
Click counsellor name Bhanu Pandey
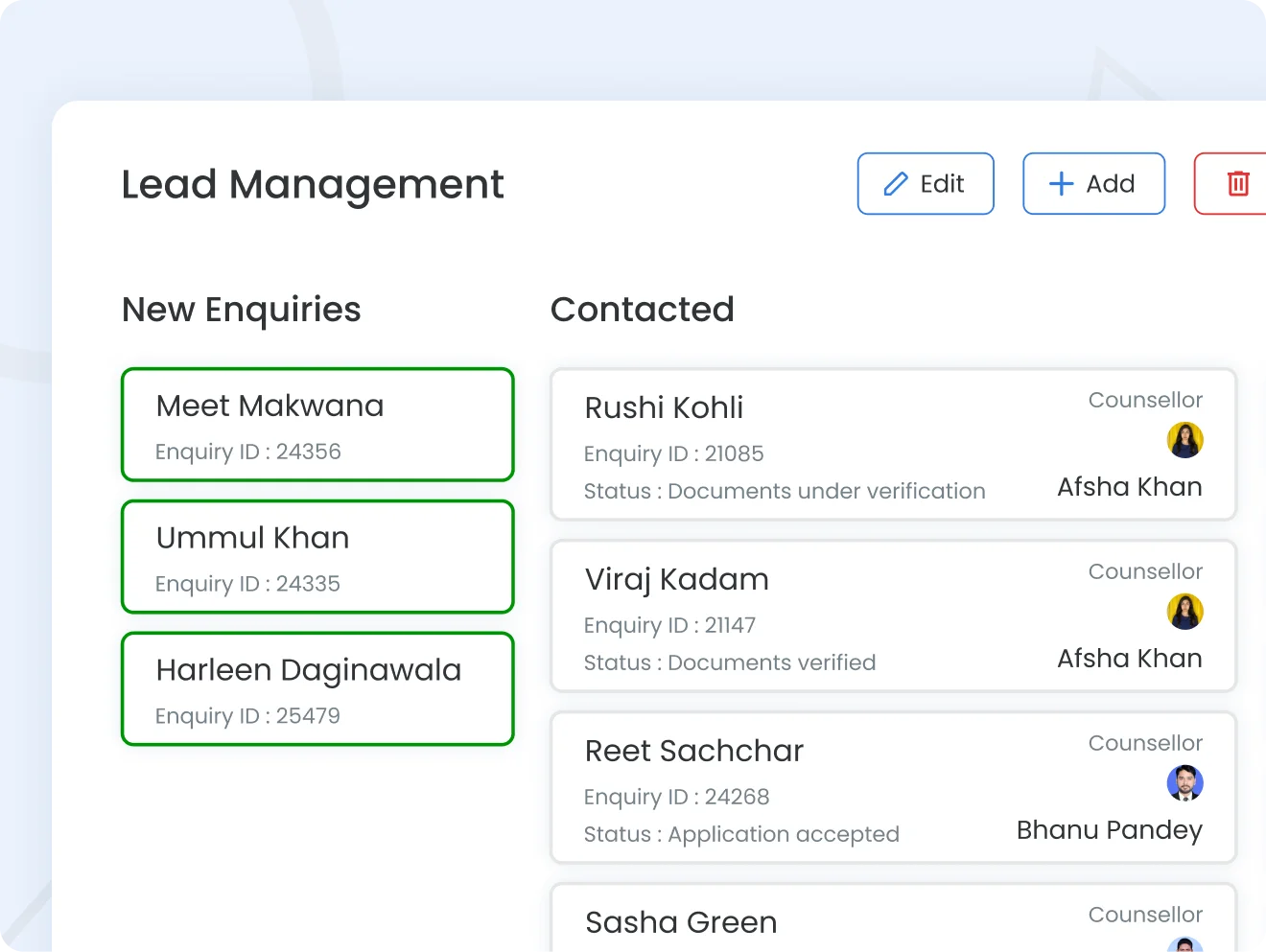coord(1109,830)
